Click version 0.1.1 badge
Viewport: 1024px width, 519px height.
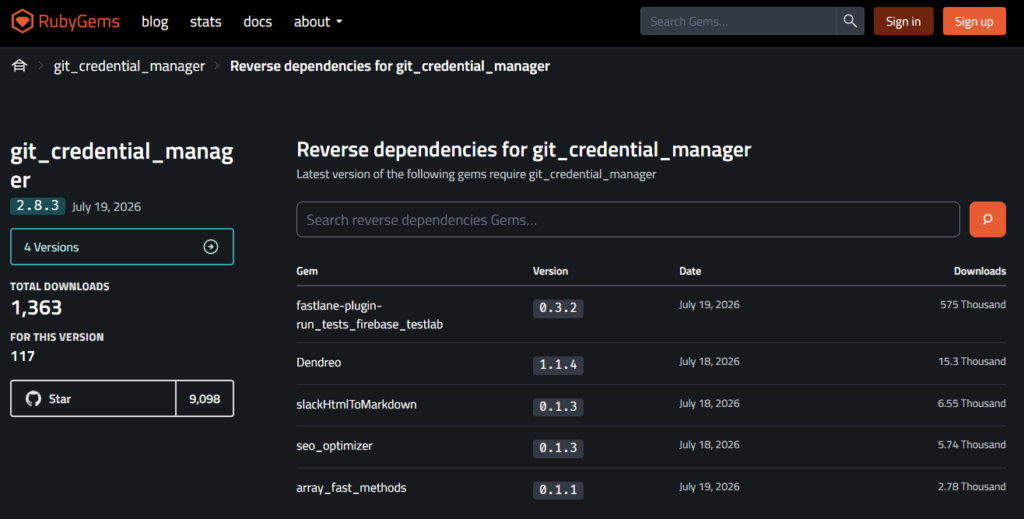pos(558,490)
